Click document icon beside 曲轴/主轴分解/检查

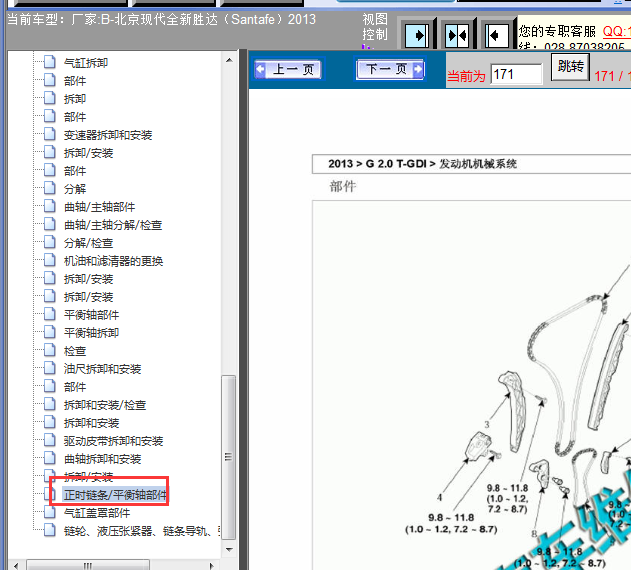[x=49, y=224]
